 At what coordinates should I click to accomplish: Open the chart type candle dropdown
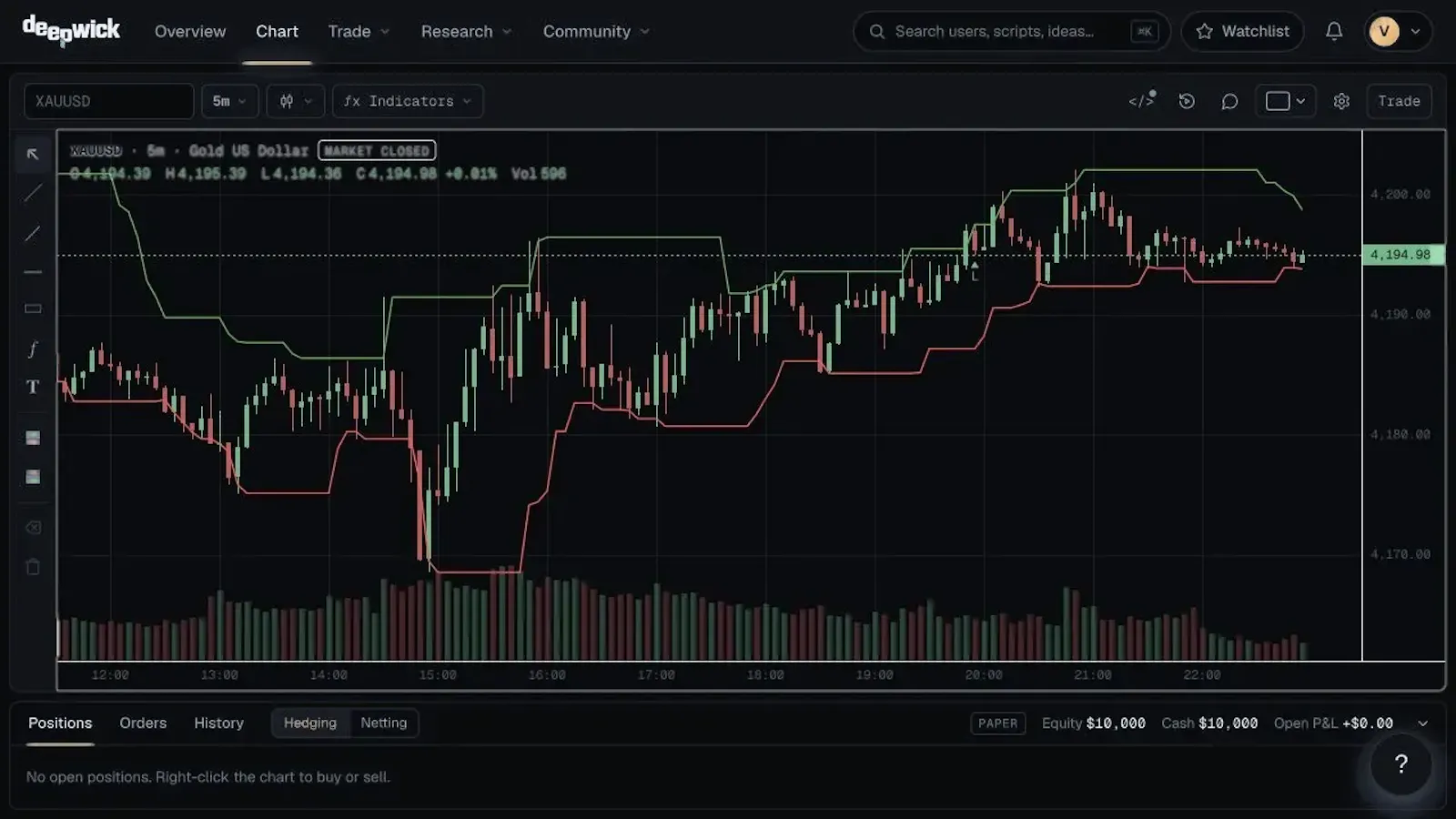pyautogui.click(x=296, y=101)
